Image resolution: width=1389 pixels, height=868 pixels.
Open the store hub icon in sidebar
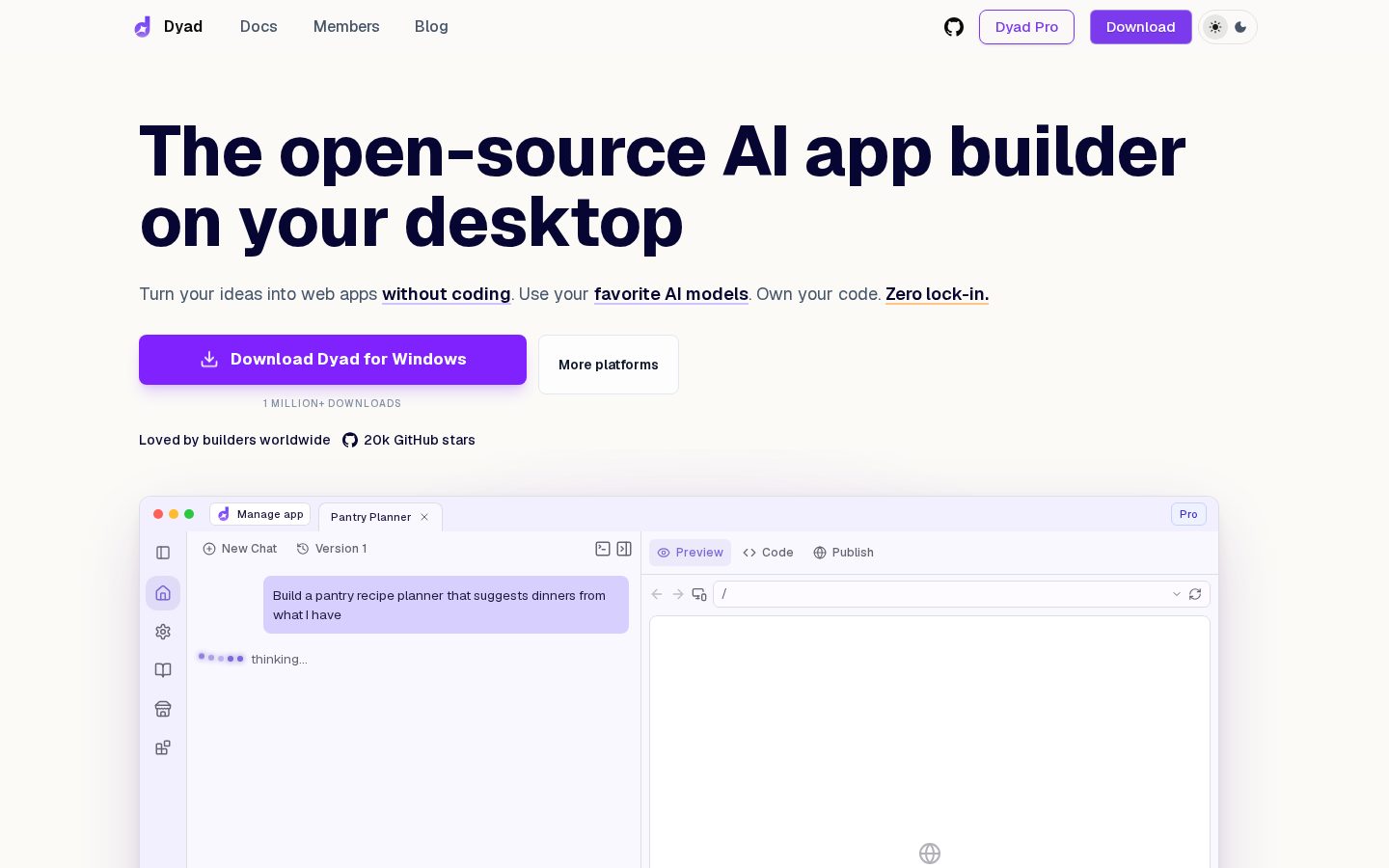click(163, 709)
